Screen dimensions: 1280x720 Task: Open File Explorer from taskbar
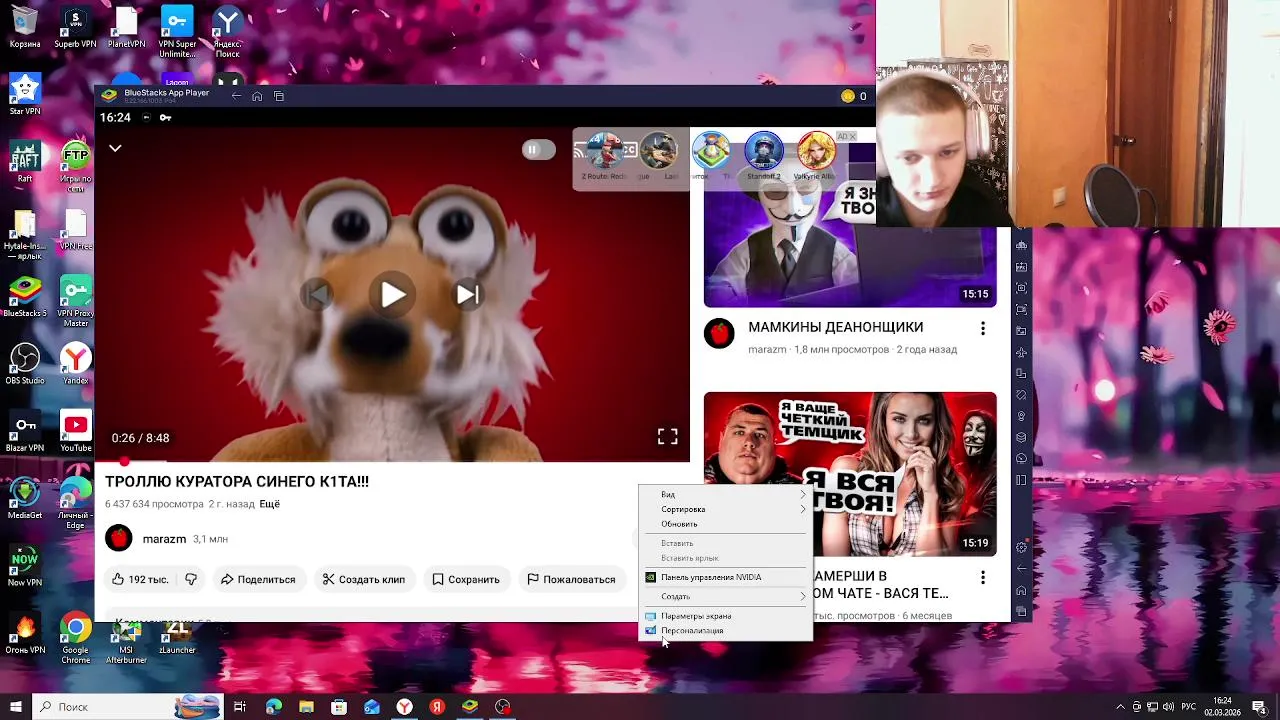tap(306, 707)
